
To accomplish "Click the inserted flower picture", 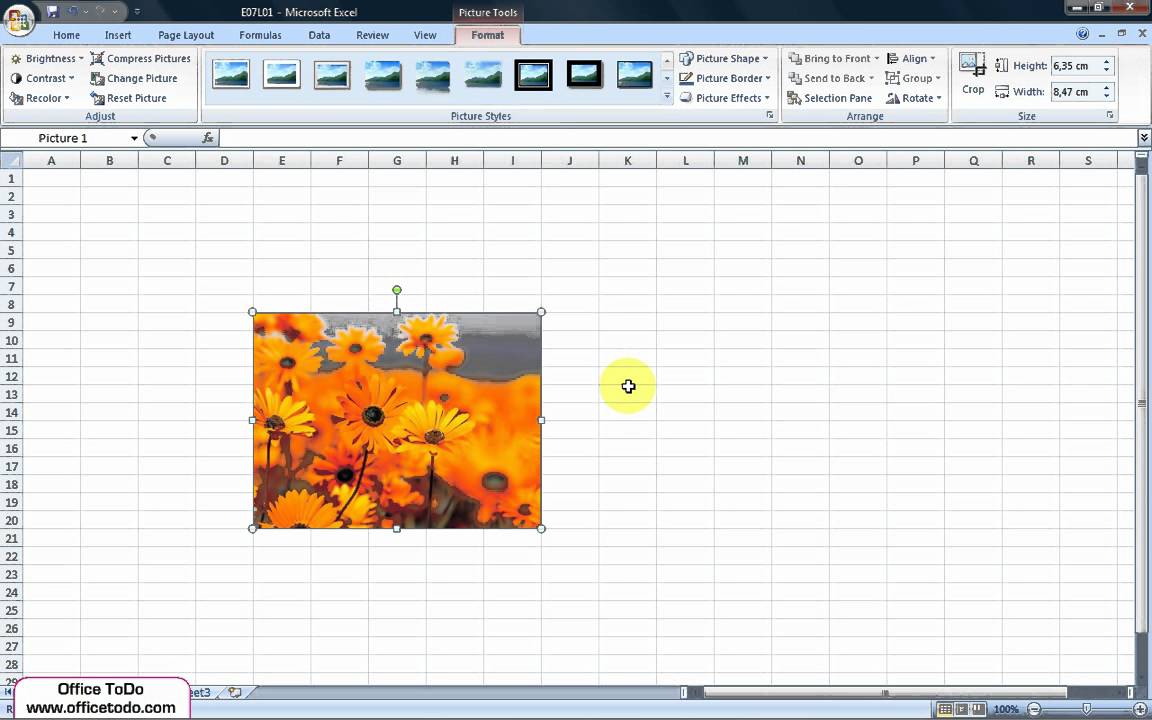I will click(x=397, y=420).
